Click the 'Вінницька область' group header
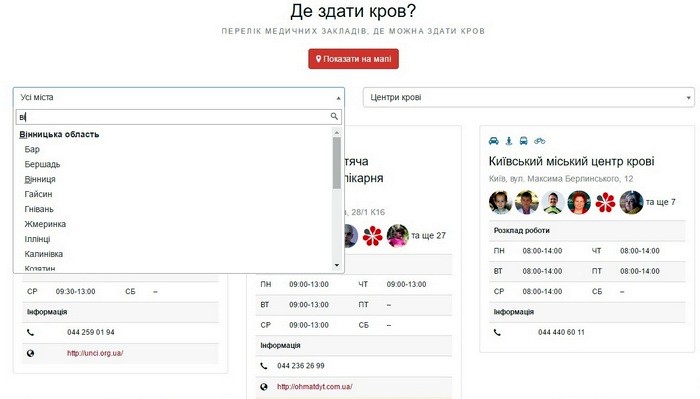 point(59,134)
